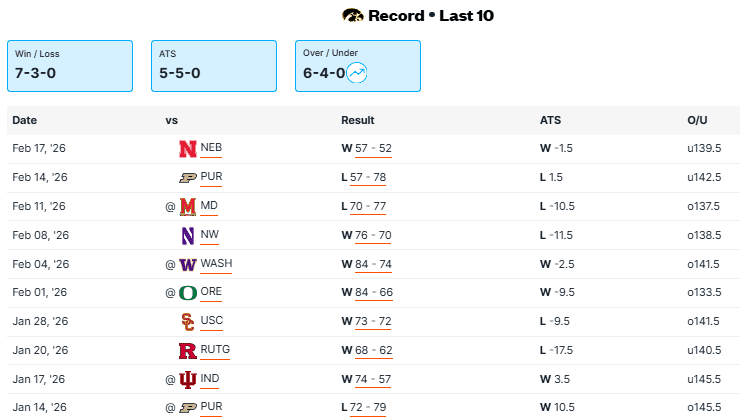This screenshot has width=740, height=419.
Task: Open the NEB team link
Action: (211, 149)
